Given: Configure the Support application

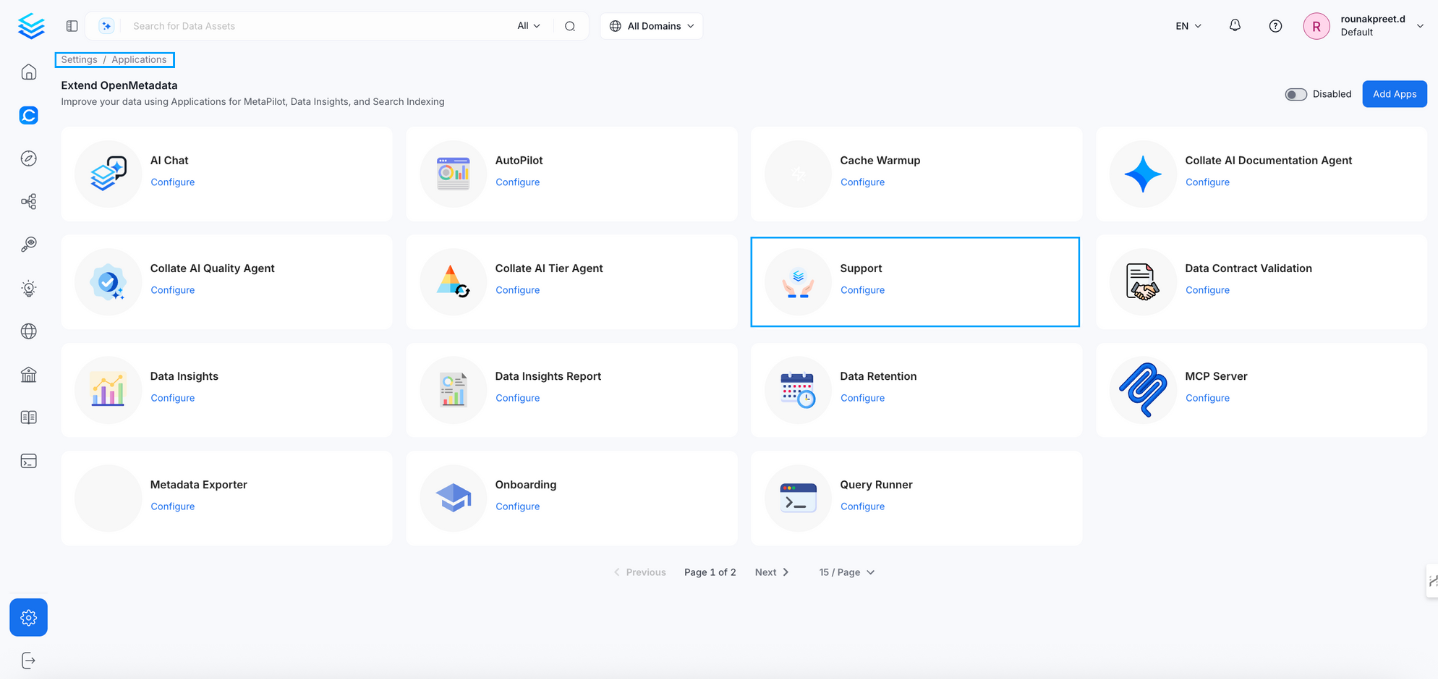Looking at the screenshot, I should click(862, 290).
